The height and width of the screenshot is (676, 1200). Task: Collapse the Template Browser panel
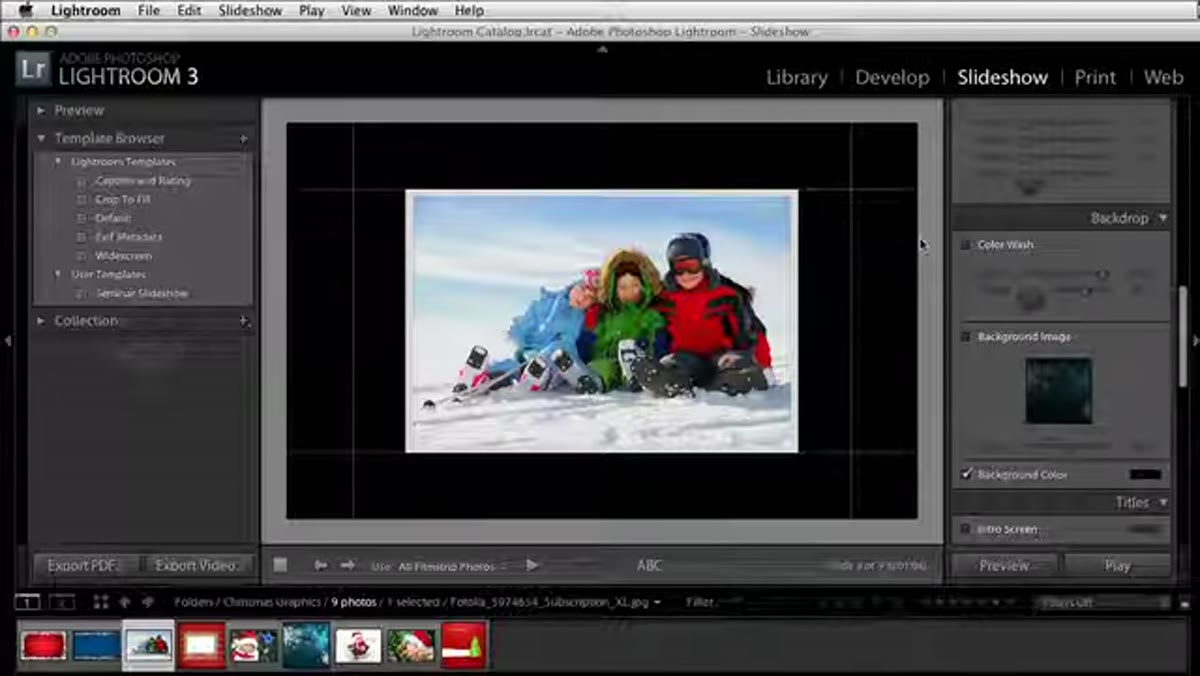[x=41, y=139]
